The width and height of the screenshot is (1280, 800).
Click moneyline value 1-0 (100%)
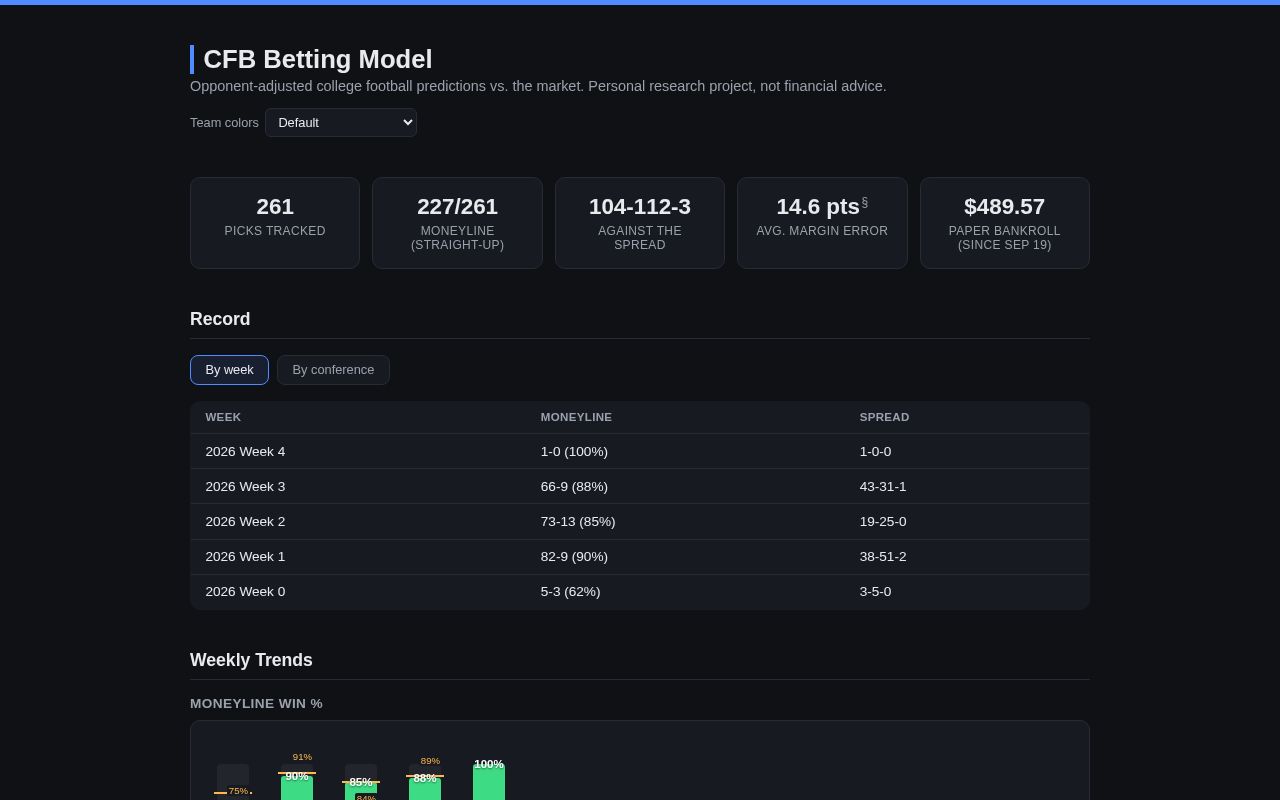pyautogui.click(x=574, y=452)
